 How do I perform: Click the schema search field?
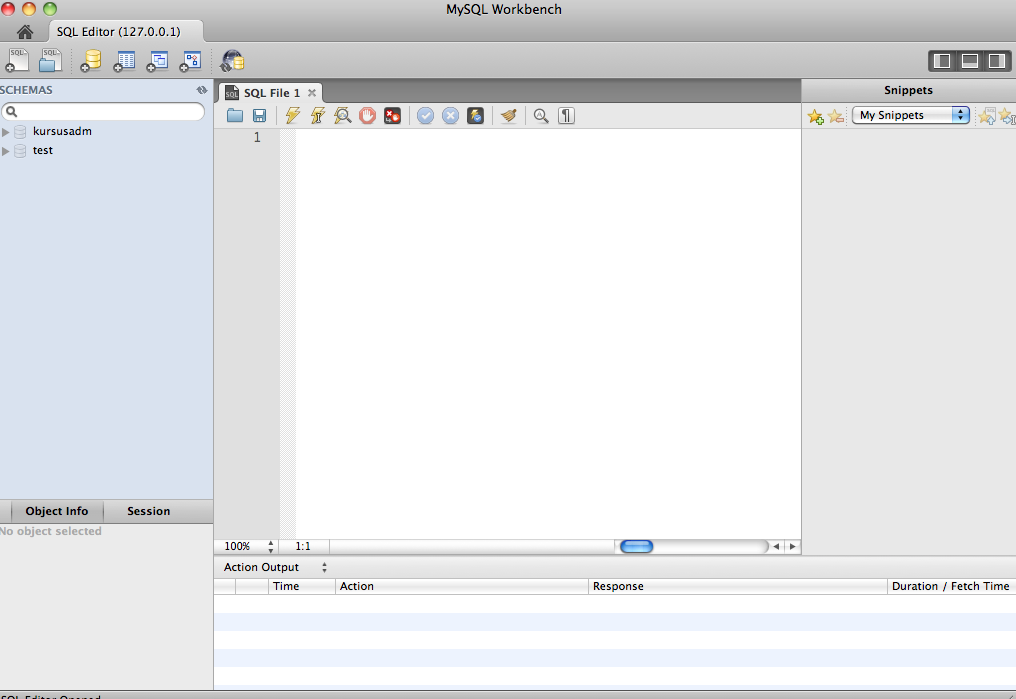[x=102, y=111]
